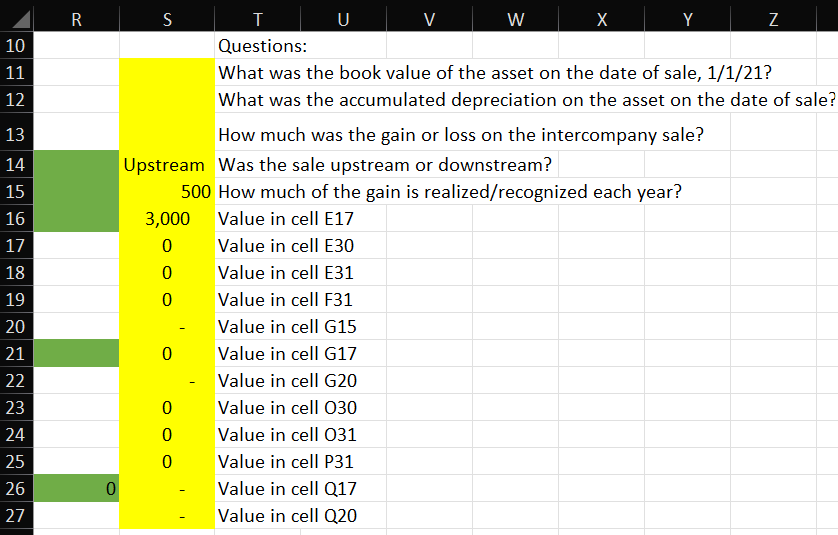Select column X header
This screenshot has height=535, width=838.
(602, 20)
